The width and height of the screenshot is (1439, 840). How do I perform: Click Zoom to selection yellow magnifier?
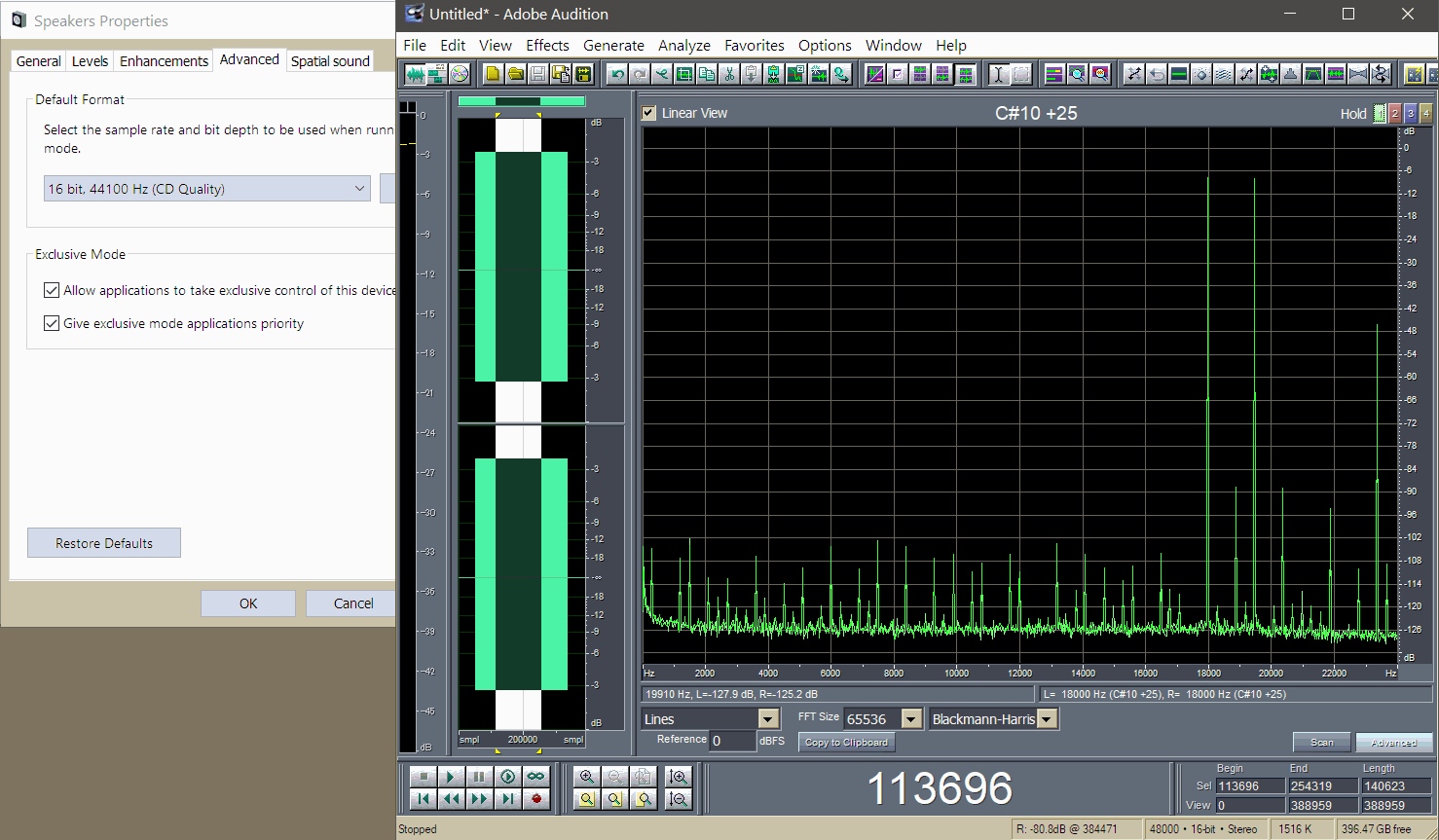point(587,799)
